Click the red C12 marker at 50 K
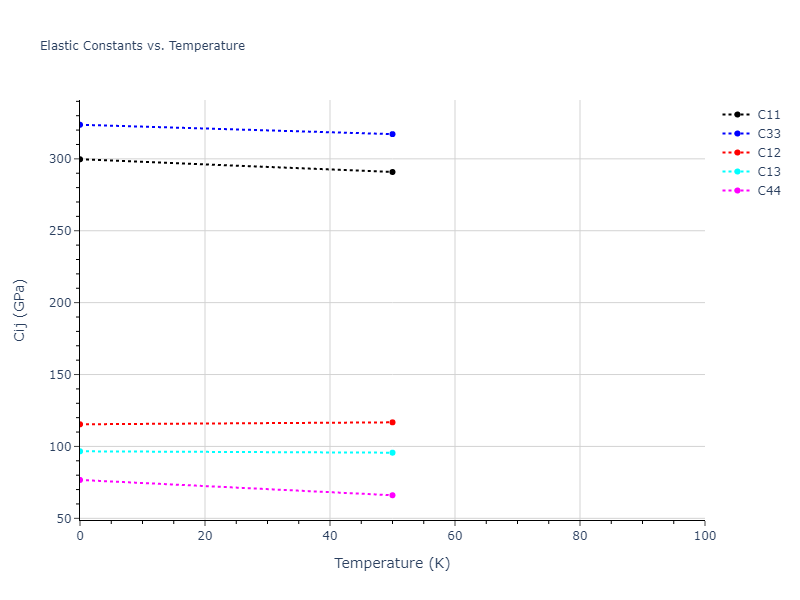800x600 pixels. pyautogui.click(x=392, y=422)
